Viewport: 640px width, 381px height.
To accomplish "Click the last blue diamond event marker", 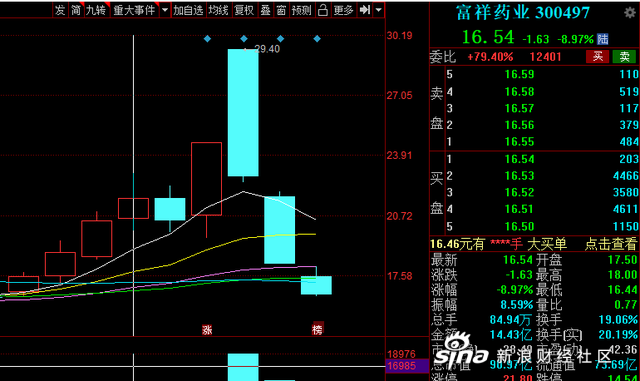I will [317, 39].
